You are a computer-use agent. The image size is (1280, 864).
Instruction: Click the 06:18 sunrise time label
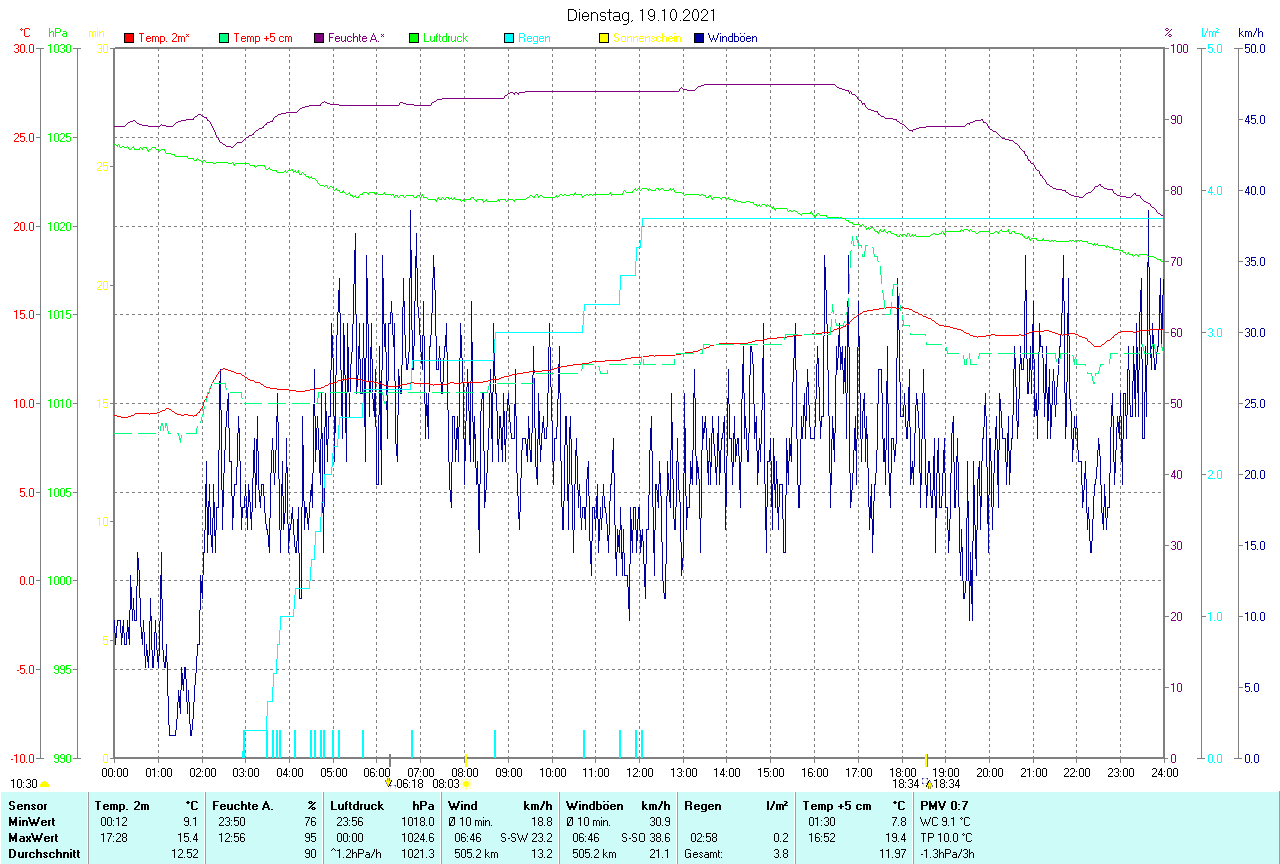pyautogui.click(x=410, y=784)
